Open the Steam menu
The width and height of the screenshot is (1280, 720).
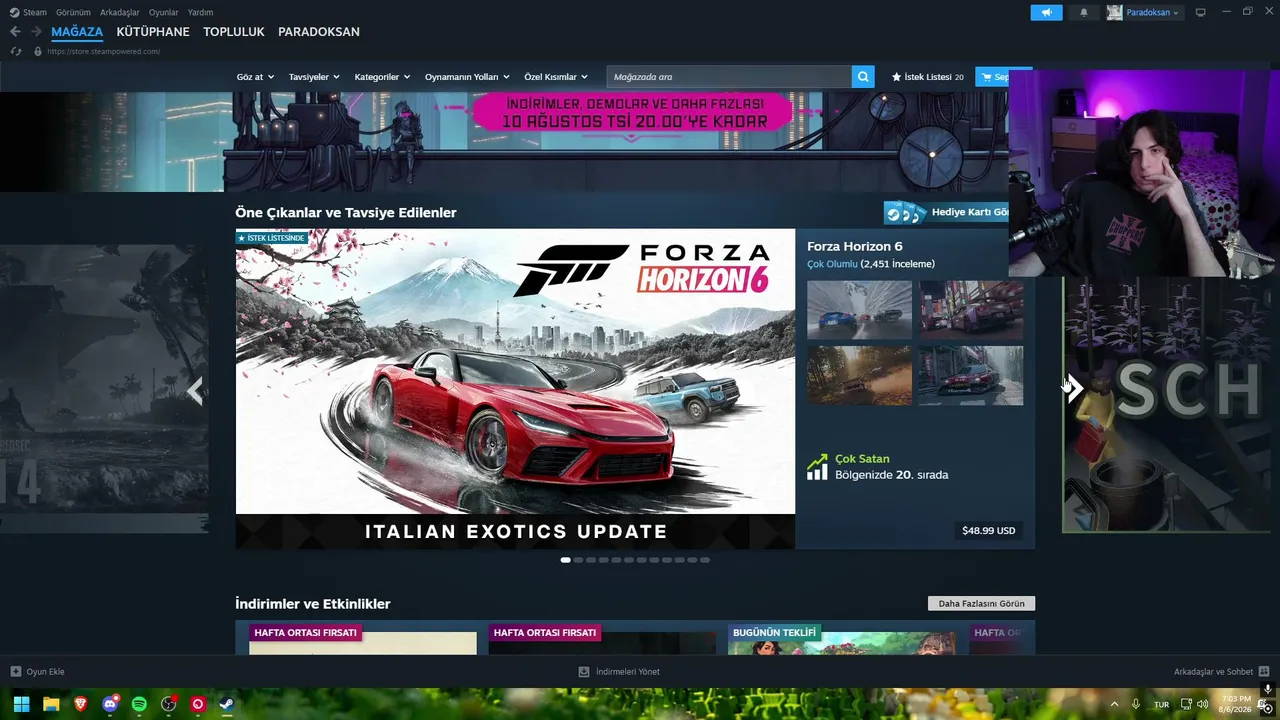click(x=35, y=12)
